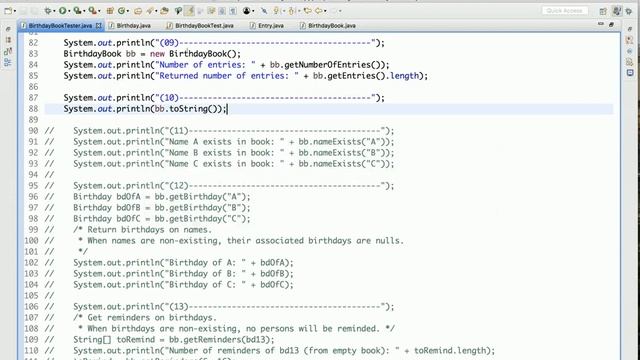Open second icon in left trim bar
640x360 pixels.
pos(8,40)
